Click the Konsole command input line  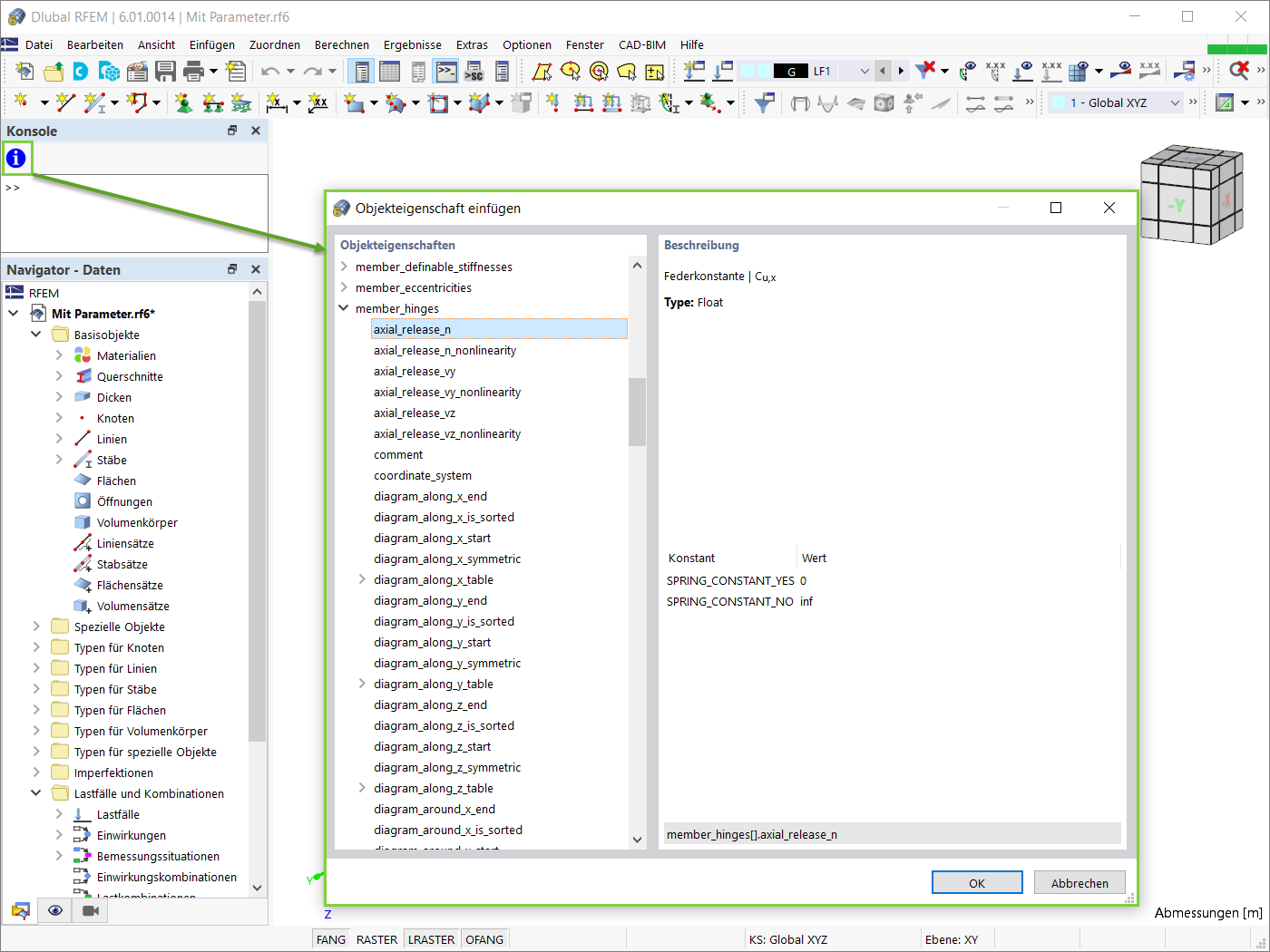click(x=135, y=188)
